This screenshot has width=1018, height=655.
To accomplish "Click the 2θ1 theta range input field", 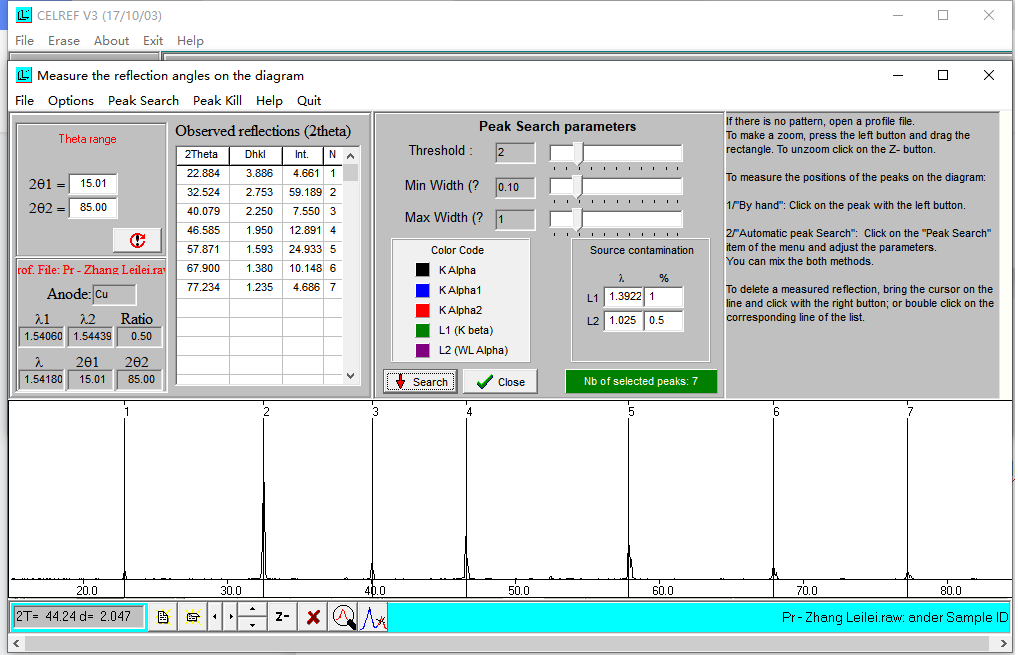I will (x=93, y=184).
